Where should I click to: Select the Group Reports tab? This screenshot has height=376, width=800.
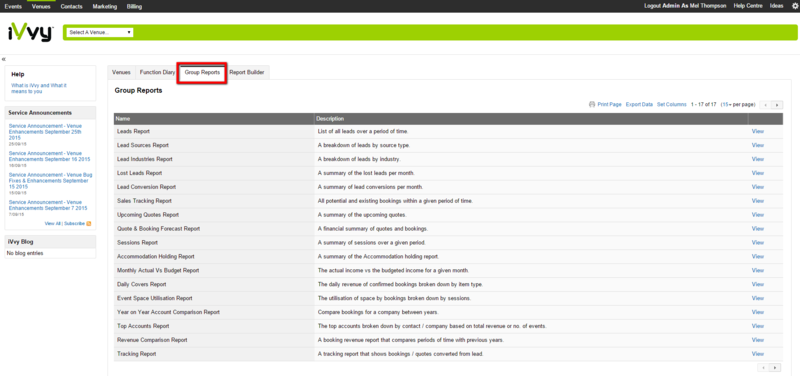tap(202, 73)
